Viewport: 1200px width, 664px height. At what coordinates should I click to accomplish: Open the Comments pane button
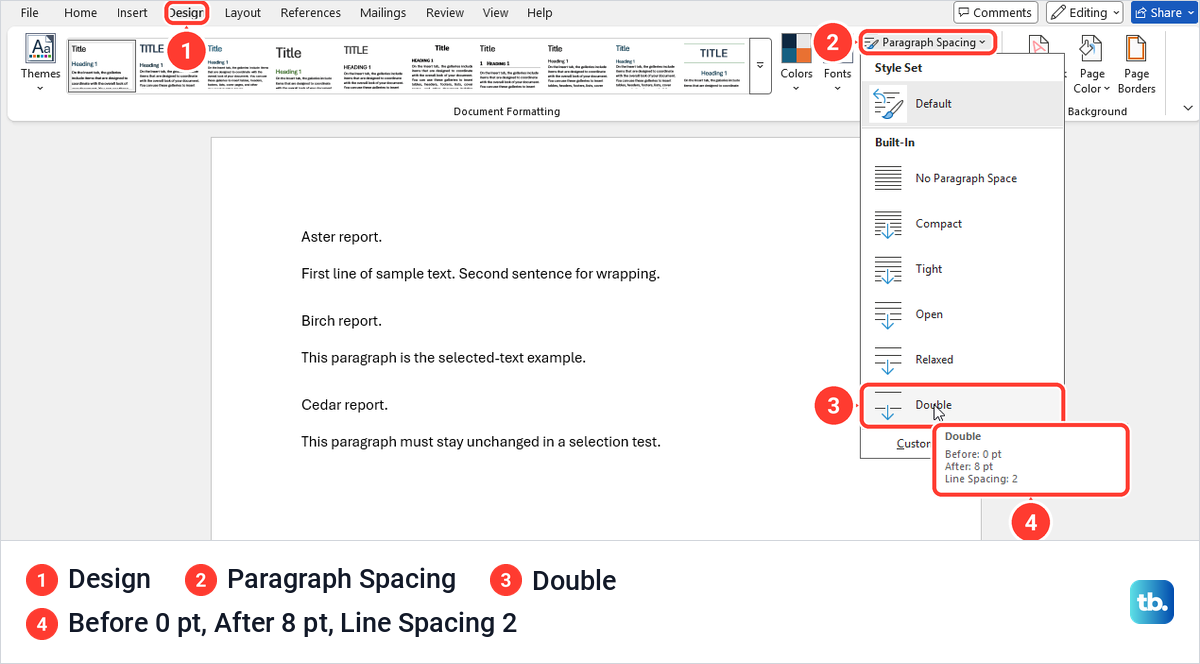click(x=995, y=12)
